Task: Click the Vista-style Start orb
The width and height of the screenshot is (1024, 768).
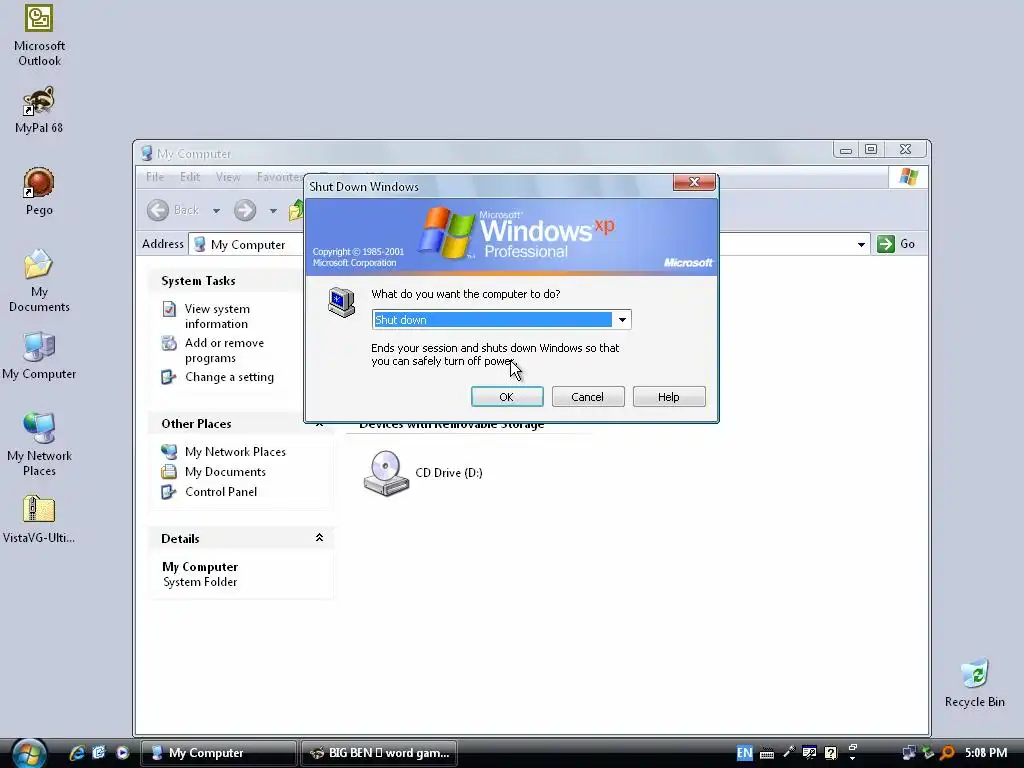Action: click(29, 753)
